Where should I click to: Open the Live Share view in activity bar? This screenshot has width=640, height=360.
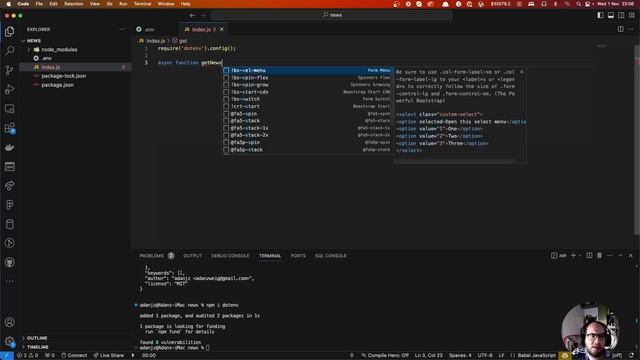(9, 186)
